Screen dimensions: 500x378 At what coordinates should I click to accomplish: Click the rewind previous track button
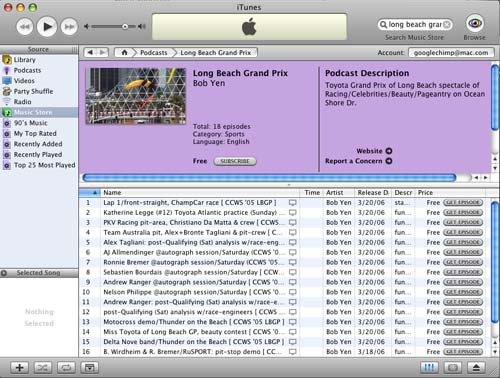pos(25,27)
